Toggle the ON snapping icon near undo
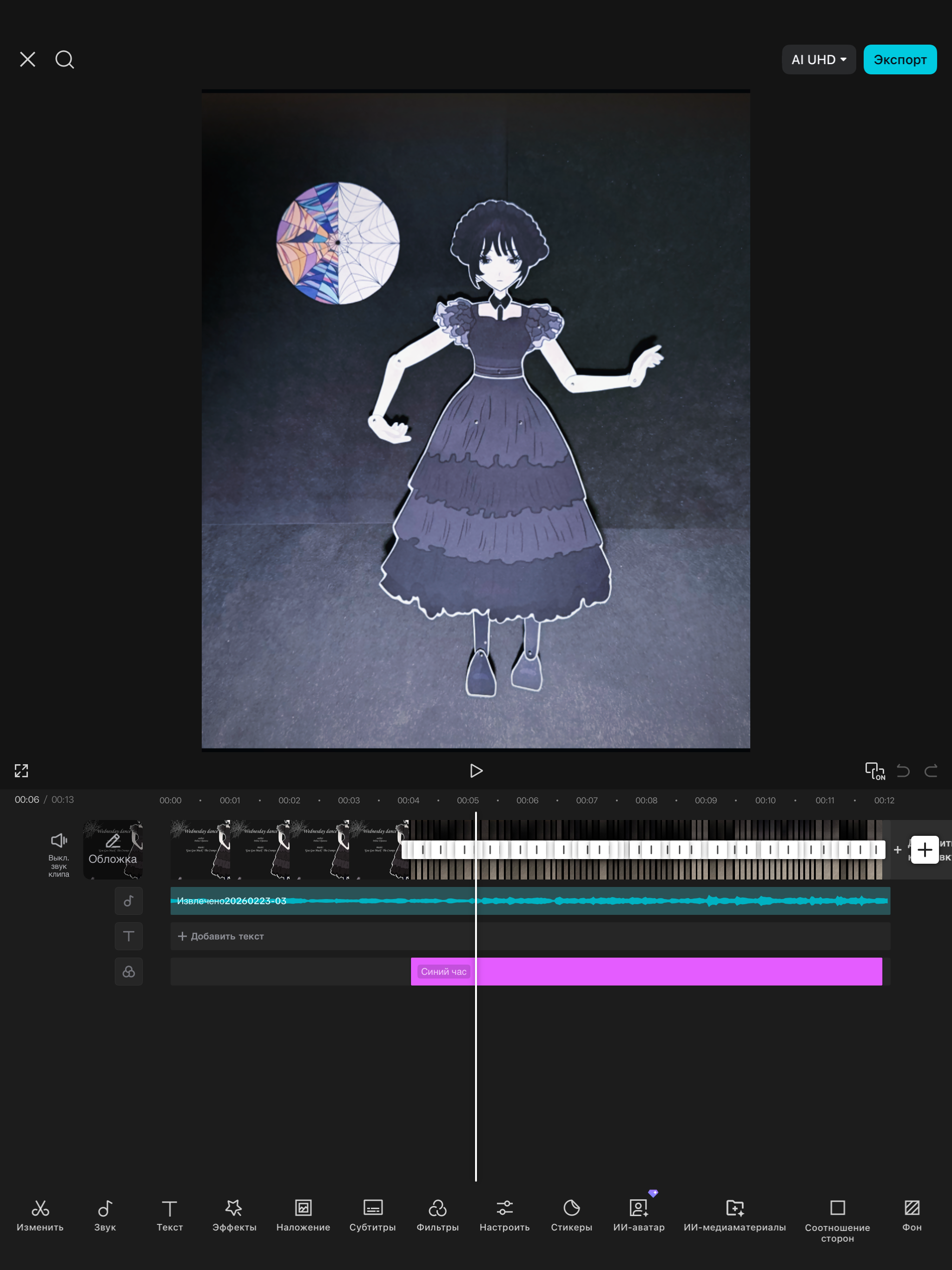 pos(874,770)
